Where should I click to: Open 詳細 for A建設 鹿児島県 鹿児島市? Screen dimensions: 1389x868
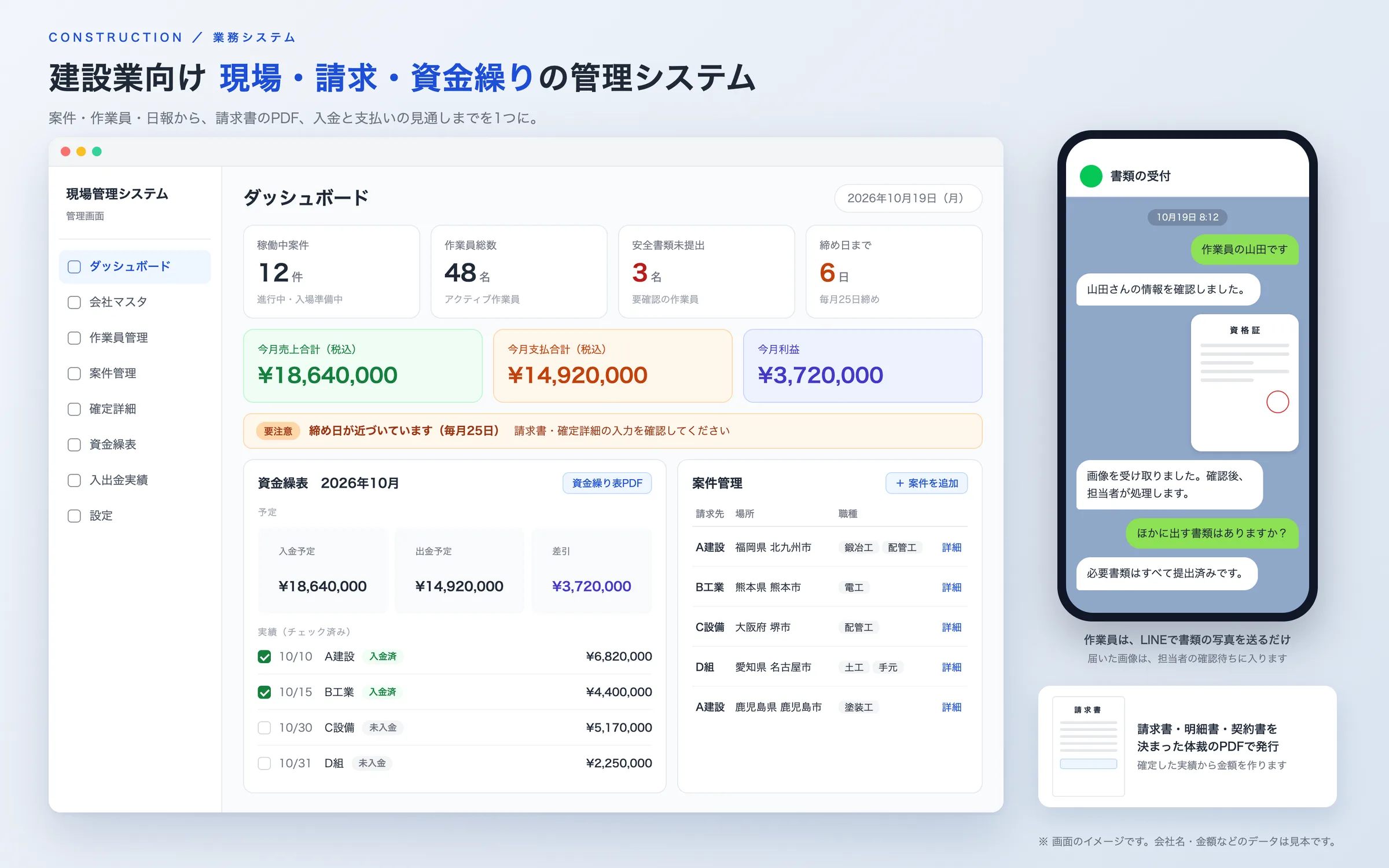coord(951,707)
